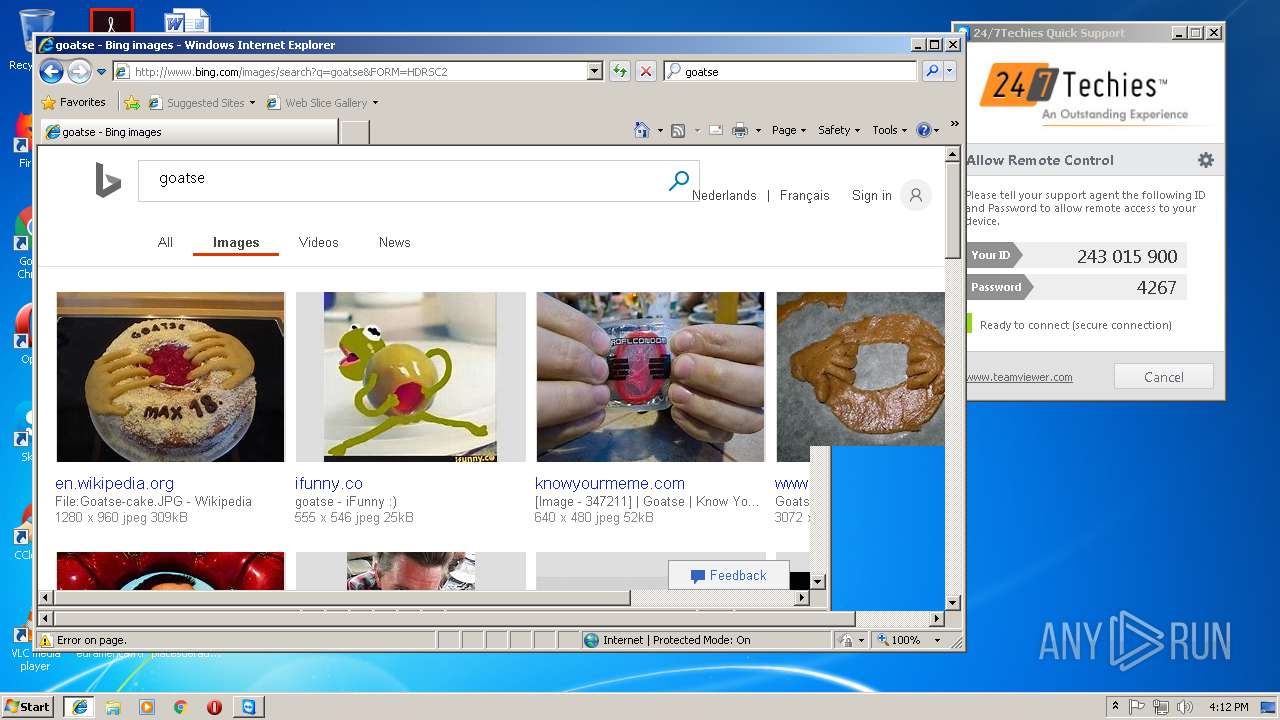1280x720 pixels.
Task: Click the volume speaker tray icon
Action: pos(1185,706)
